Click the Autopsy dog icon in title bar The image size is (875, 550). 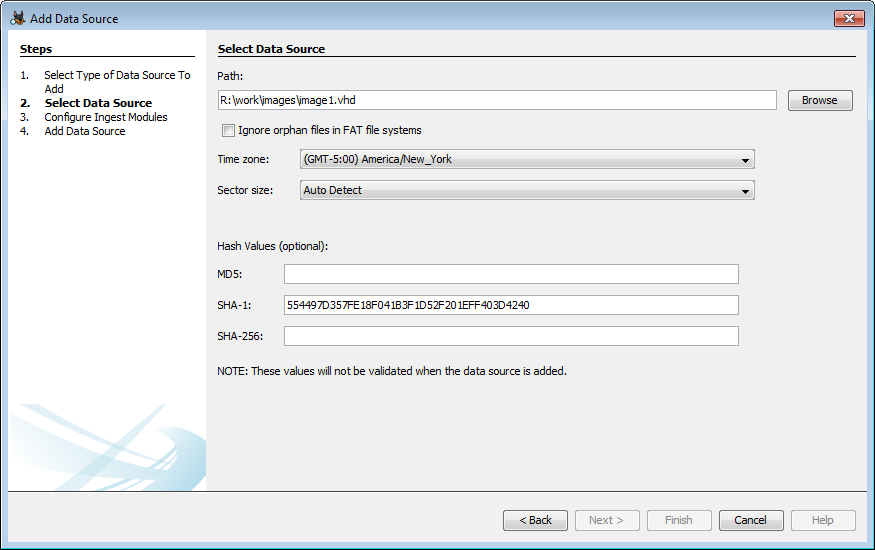tap(17, 18)
